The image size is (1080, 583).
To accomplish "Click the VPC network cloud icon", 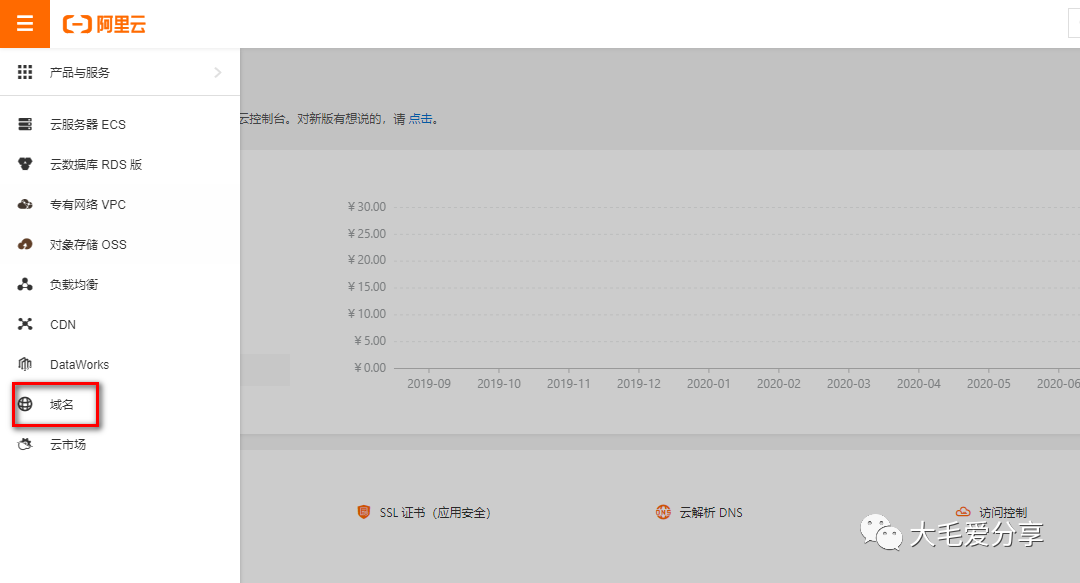I will click(25, 204).
